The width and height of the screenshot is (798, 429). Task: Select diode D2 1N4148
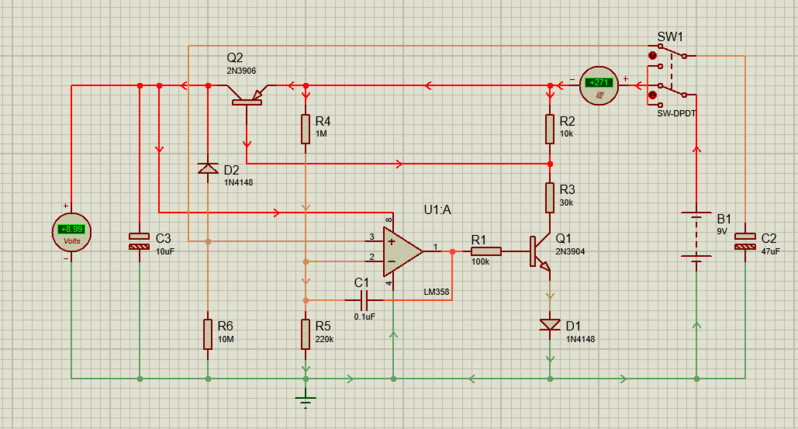tap(207, 169)
